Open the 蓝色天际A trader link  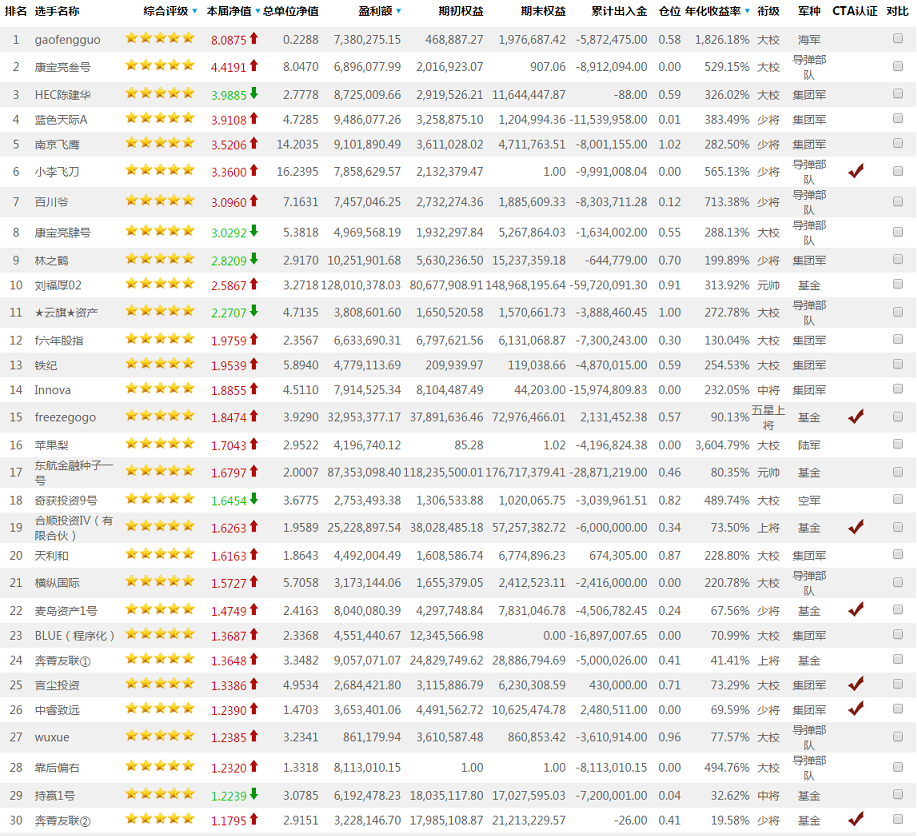[x=61, y=120]
